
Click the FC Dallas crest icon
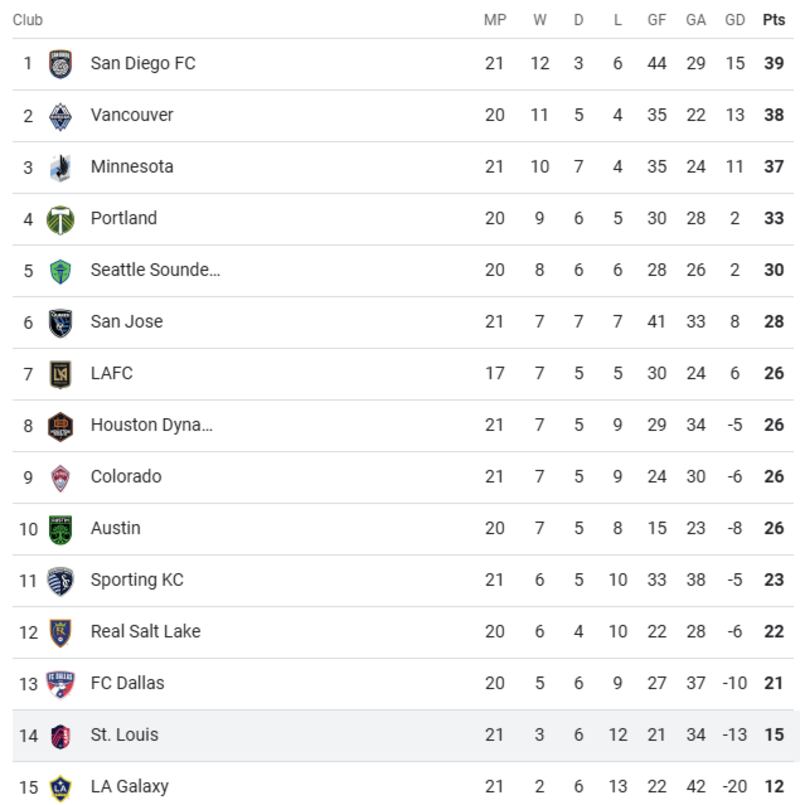pyautogui.click(x=61, y=684)
